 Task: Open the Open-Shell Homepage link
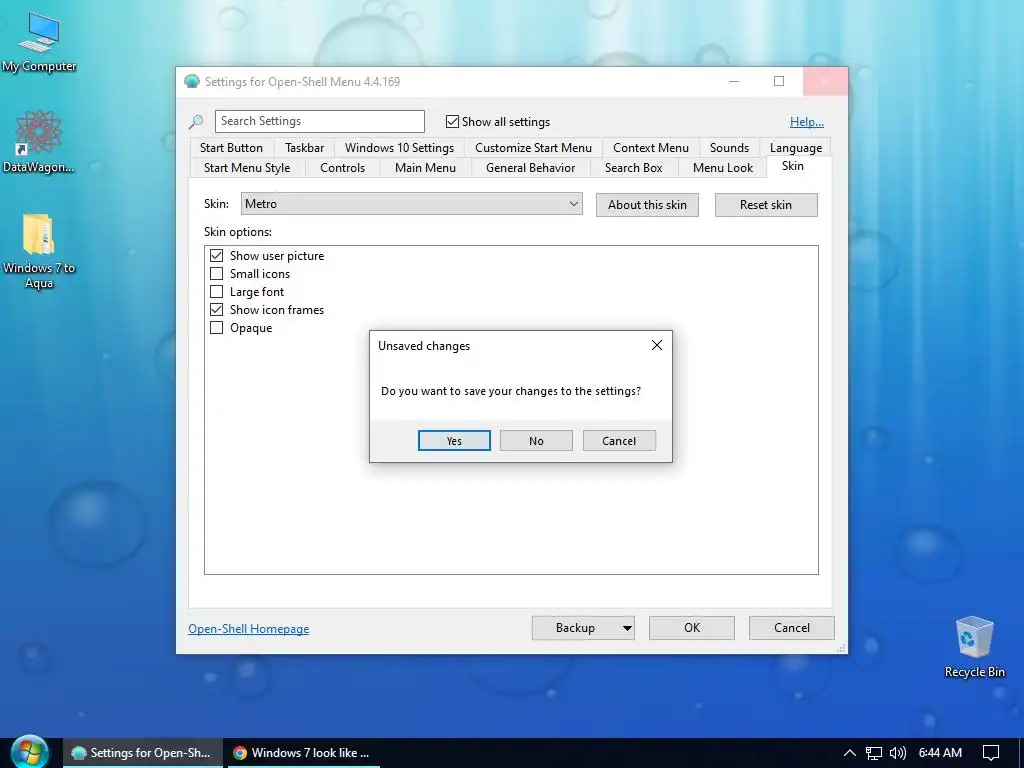(x=248, y=629)
